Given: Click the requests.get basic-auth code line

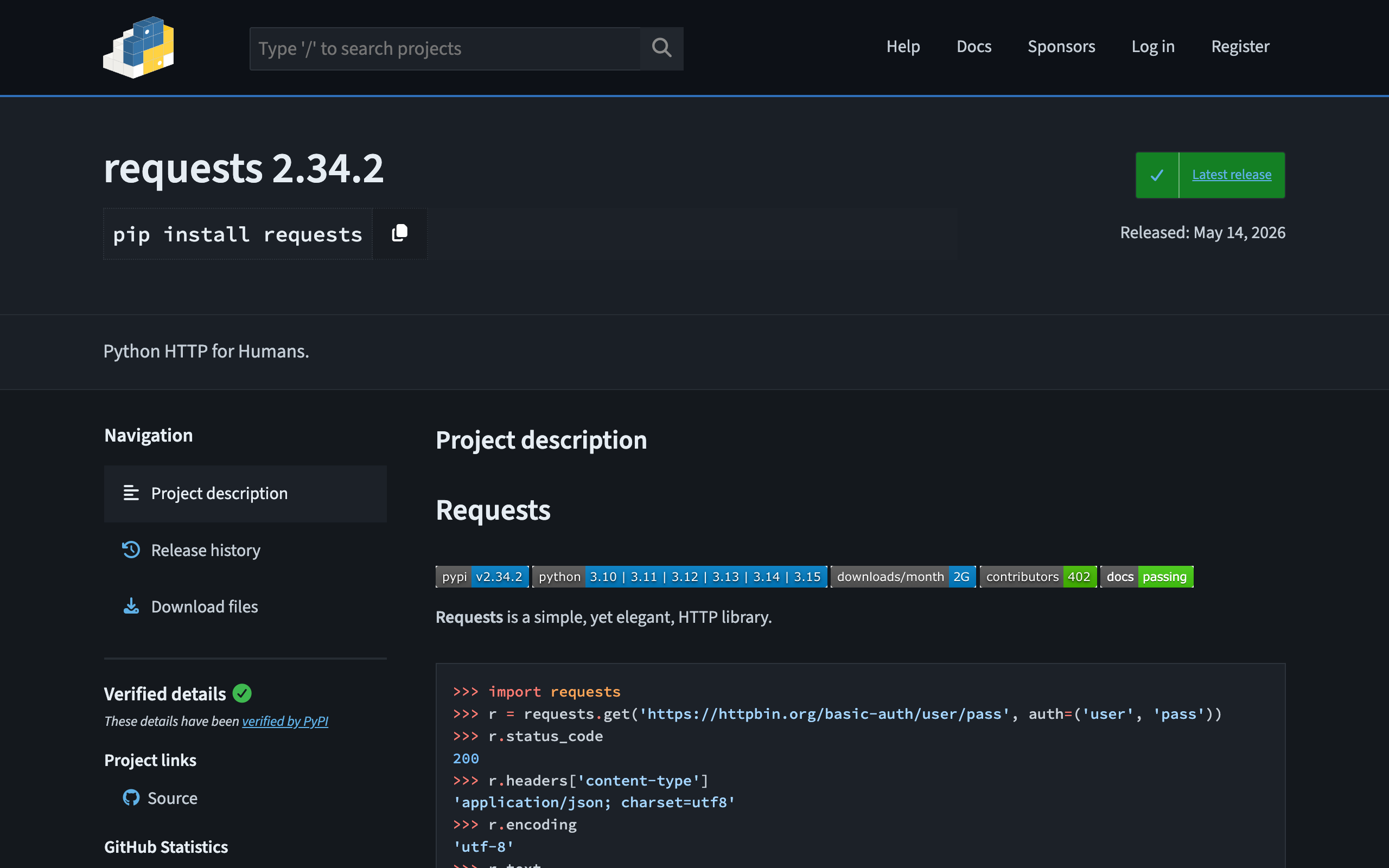Looking at the screenshot, I should 837,714.
